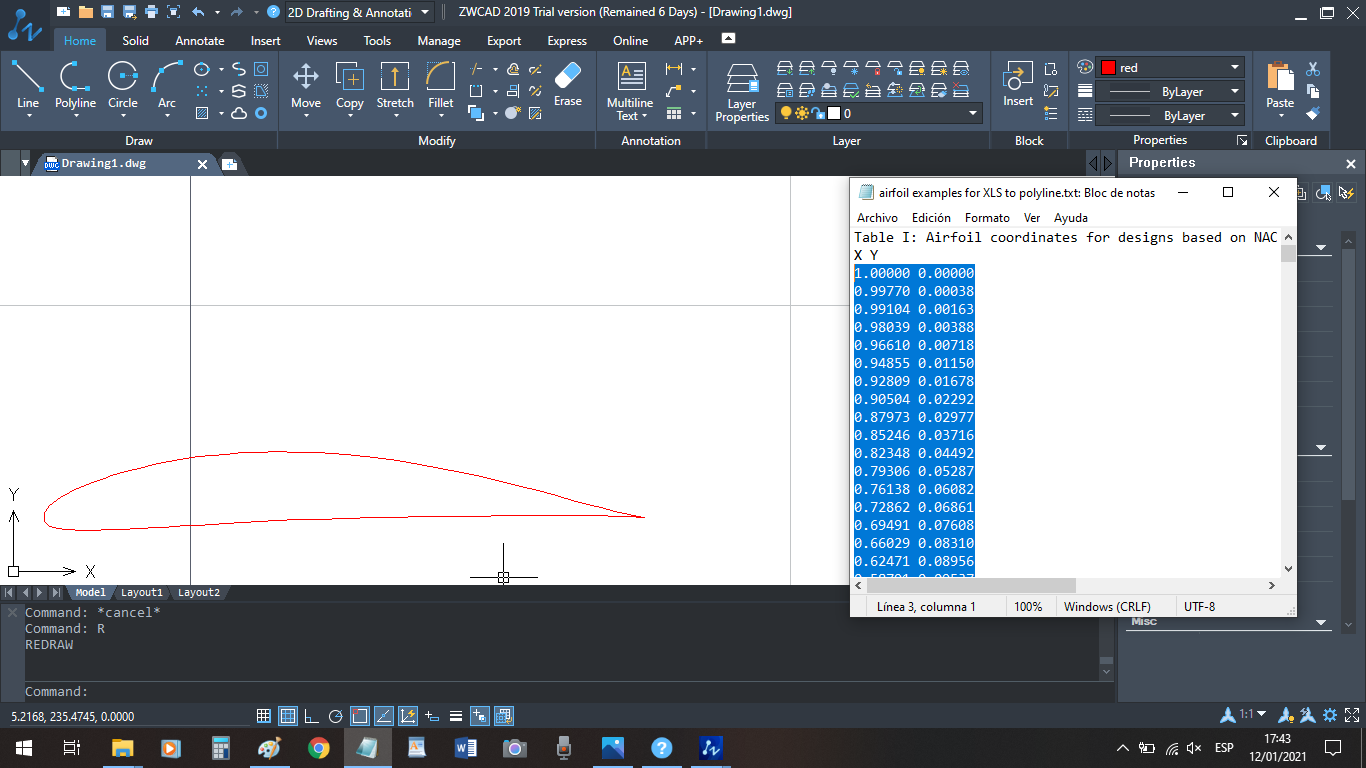
Task: Insert Multiline Text annotation
Action: click(630, 90)
